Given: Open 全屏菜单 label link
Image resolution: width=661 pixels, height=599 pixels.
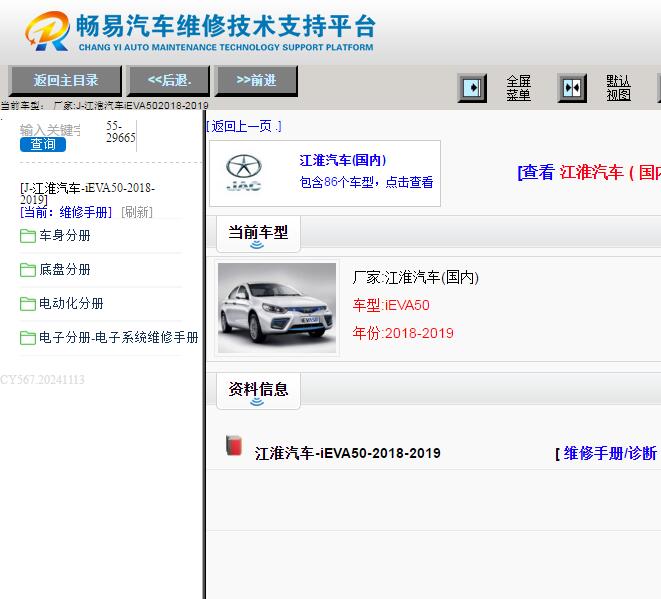Looking at the screenshot, I should click(518, 88).
